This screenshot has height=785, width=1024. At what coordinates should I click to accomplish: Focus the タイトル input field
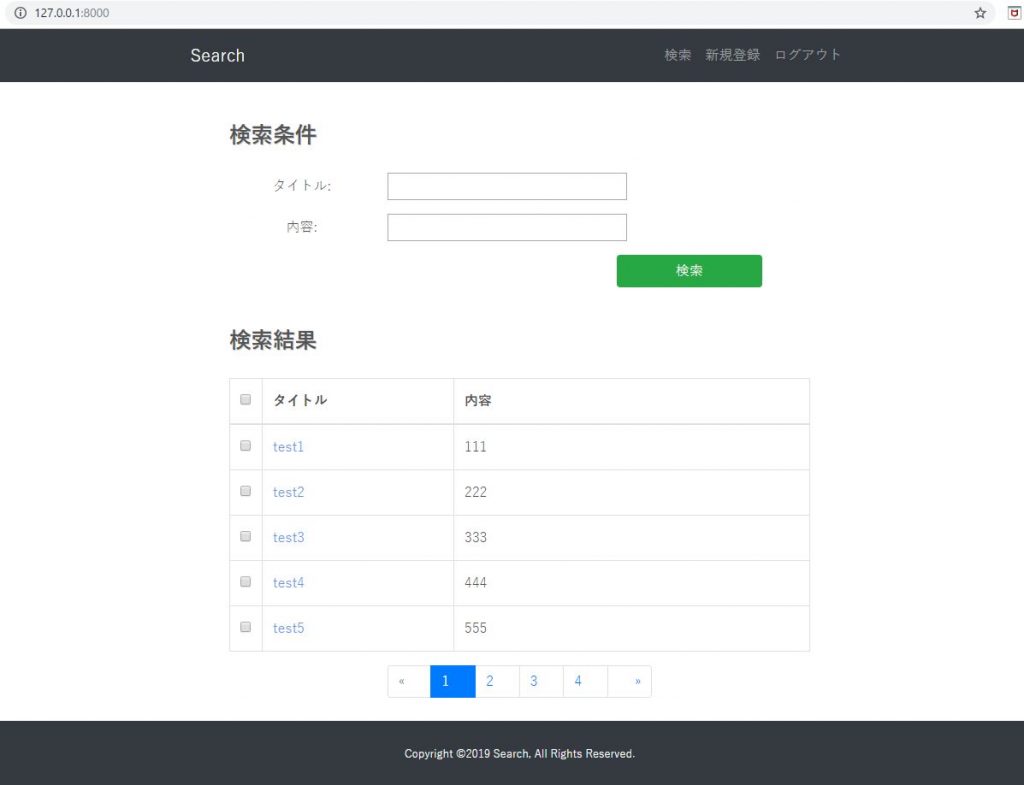(506, 187)
